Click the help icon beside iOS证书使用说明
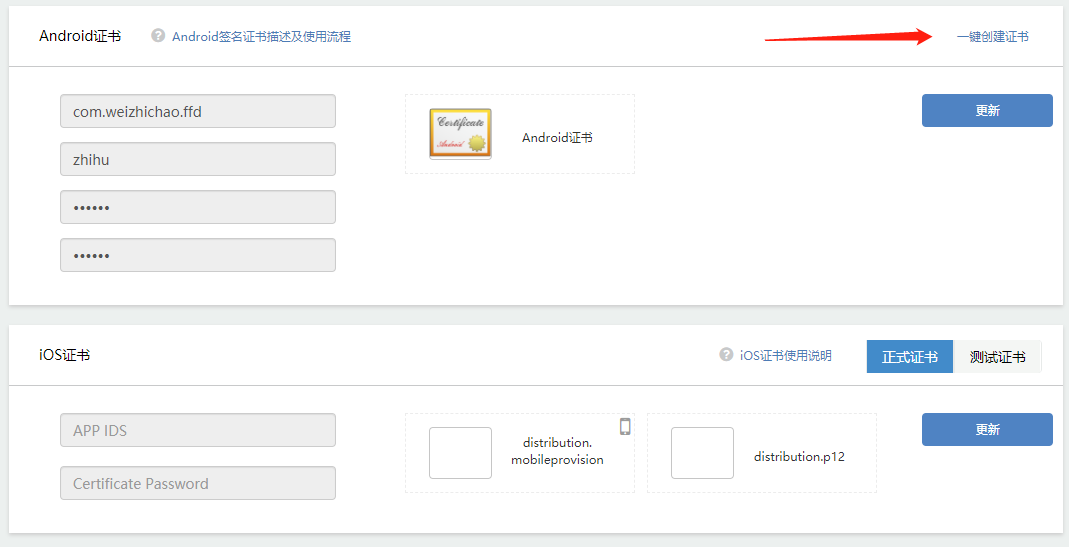Image resolution: width=1069 pixels, height=547 pixels. (726, 355)
